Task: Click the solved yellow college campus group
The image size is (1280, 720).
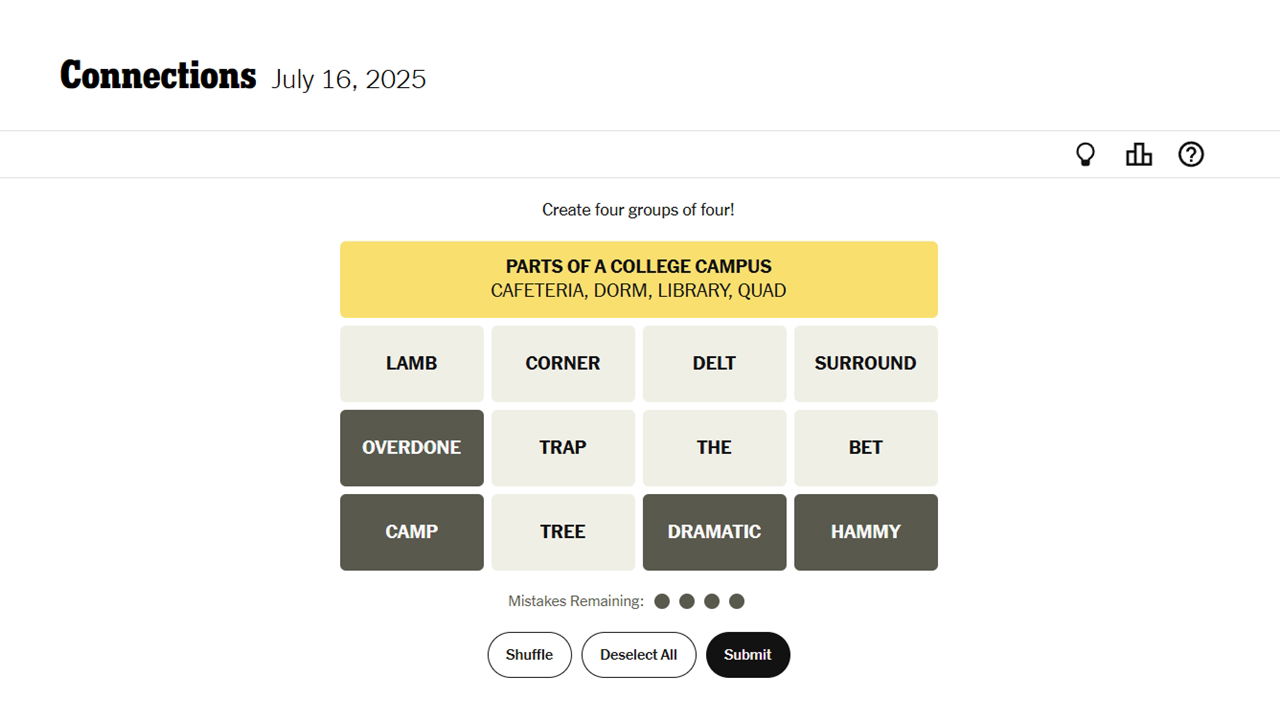Action: (x=639, y=279)
